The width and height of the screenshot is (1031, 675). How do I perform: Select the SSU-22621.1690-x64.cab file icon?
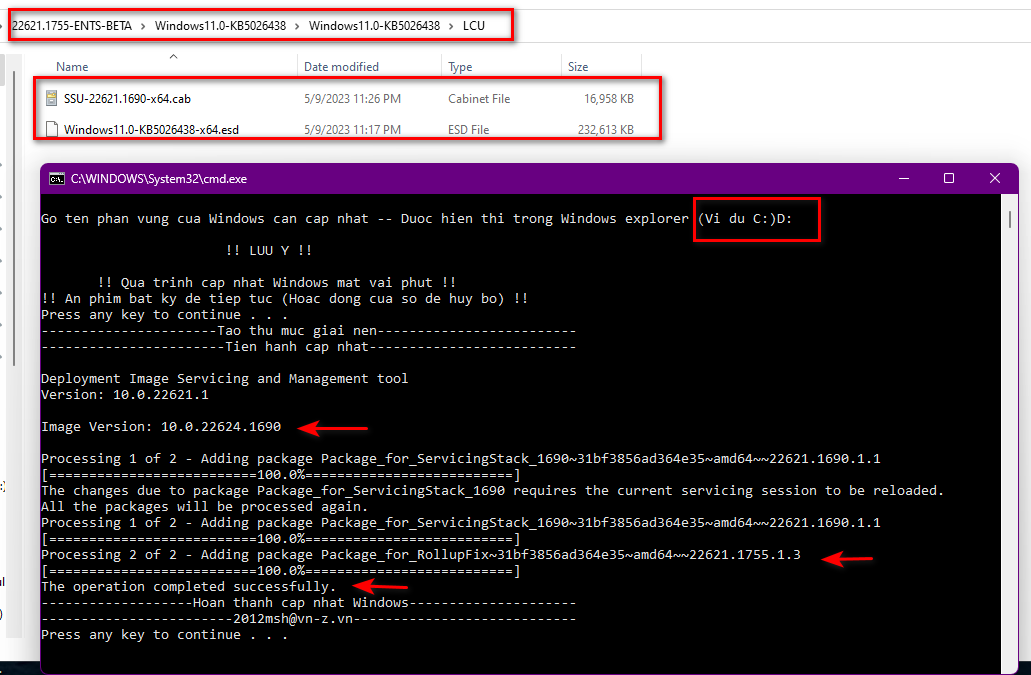(51, 99)
